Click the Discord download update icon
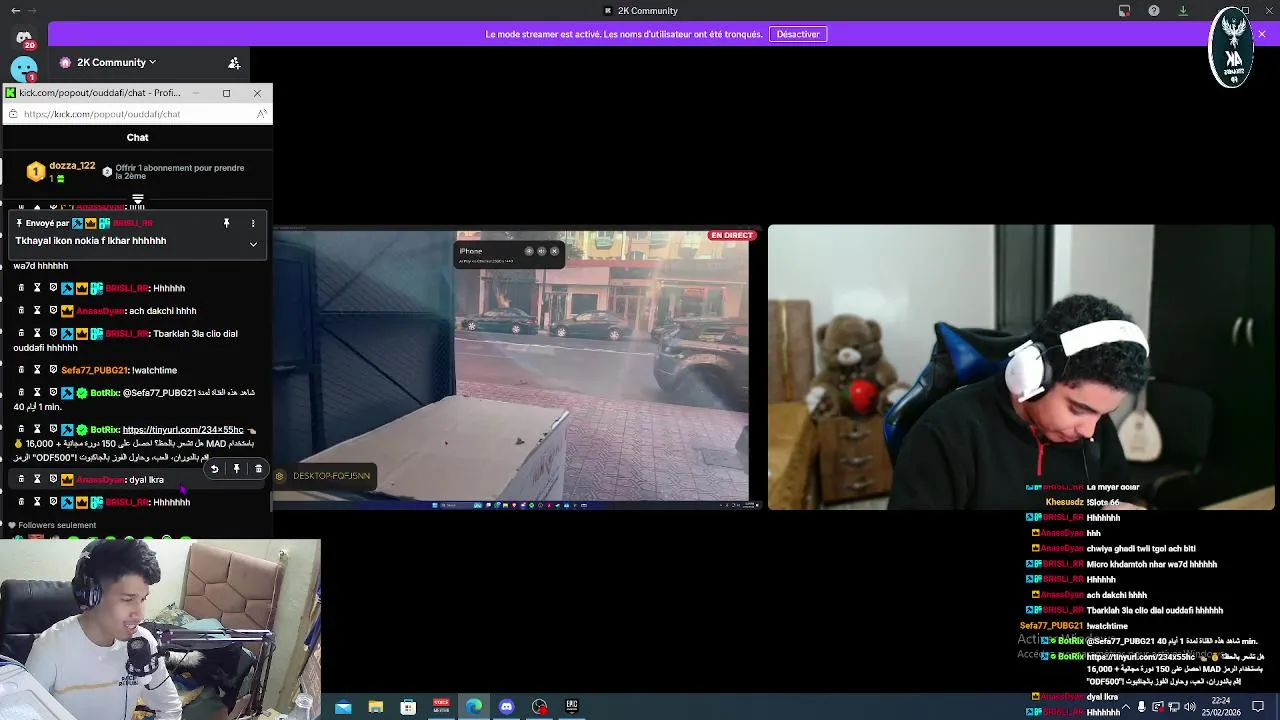This screenshot has height=720, width=1280. pyautogui.click(x=1183, y=11)
